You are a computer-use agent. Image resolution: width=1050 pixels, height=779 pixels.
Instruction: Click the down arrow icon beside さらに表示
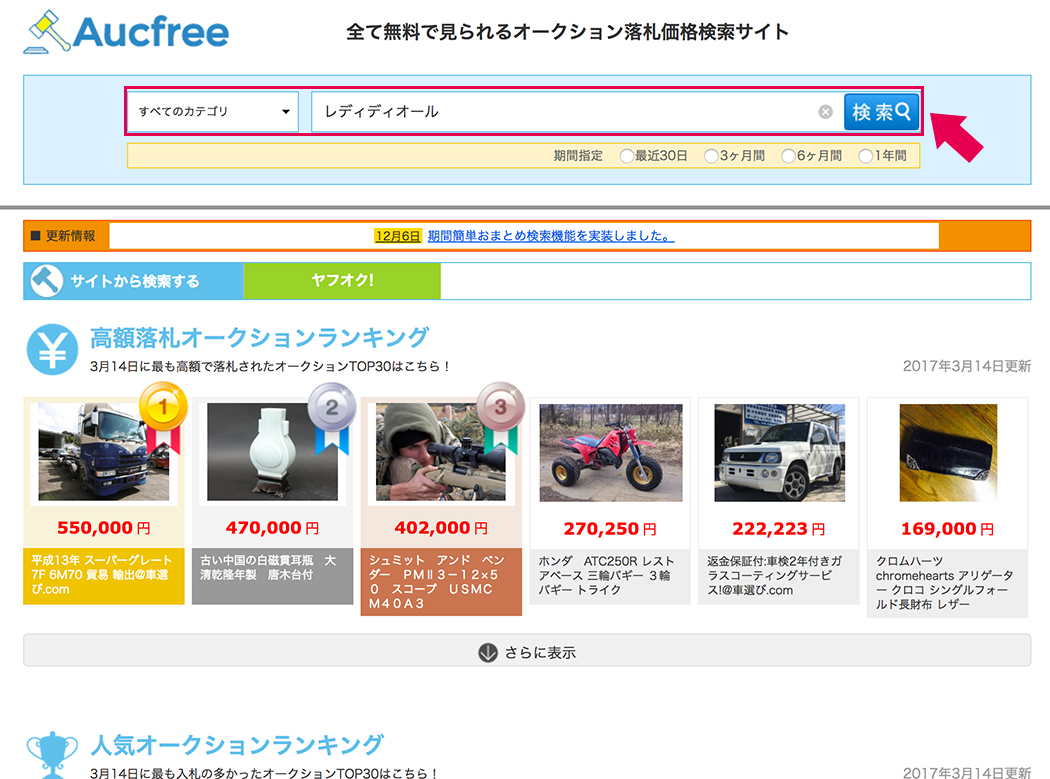[488, 652]
